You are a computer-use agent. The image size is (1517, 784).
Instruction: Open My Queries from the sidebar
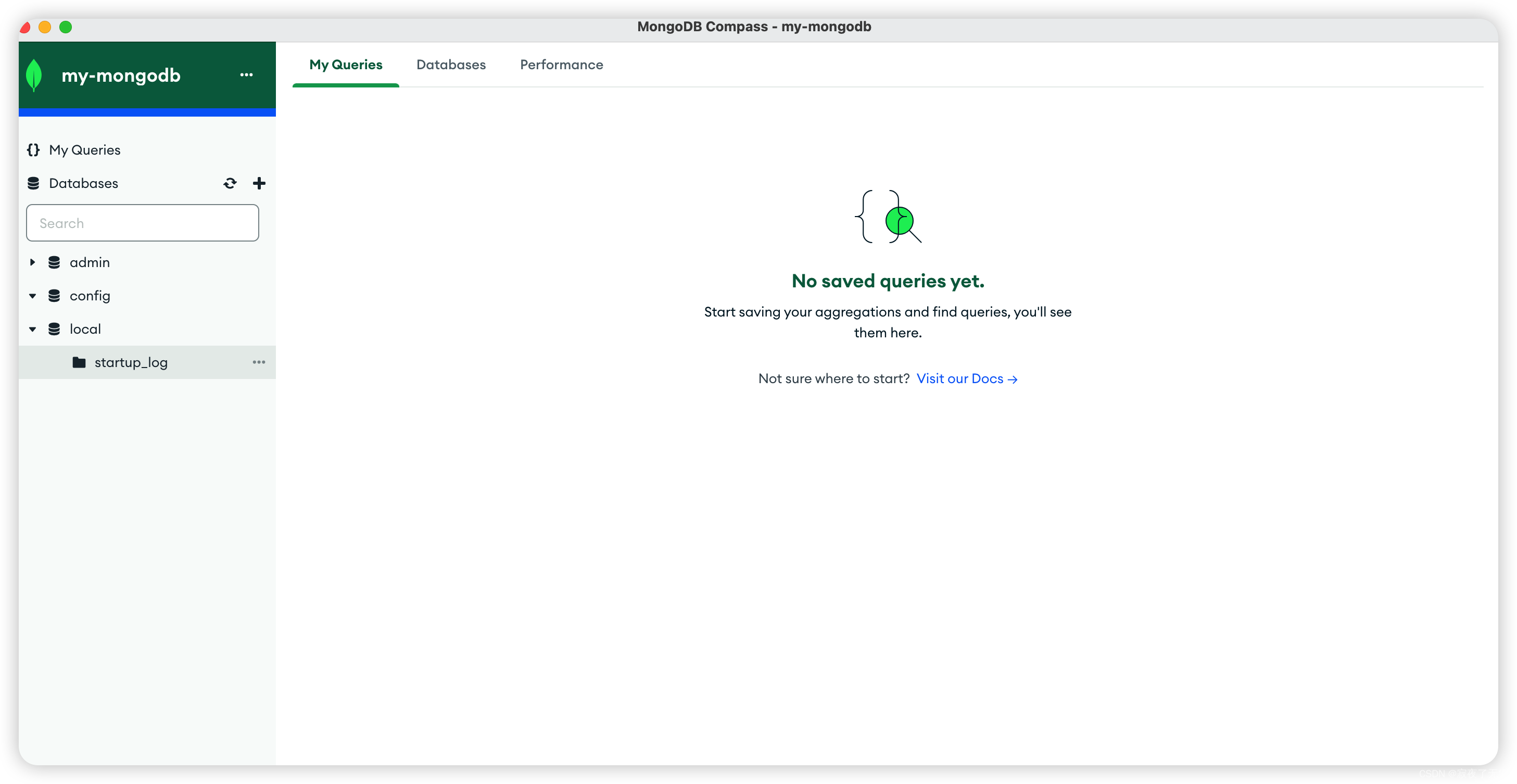[85, 149]
